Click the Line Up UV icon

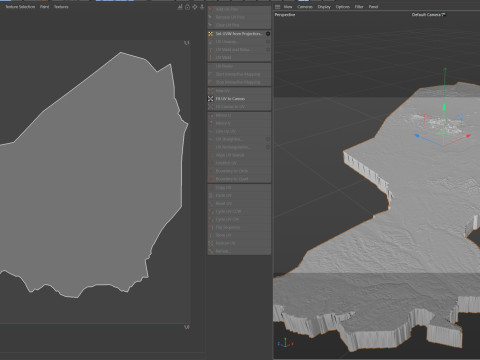(x=210, y=131)
